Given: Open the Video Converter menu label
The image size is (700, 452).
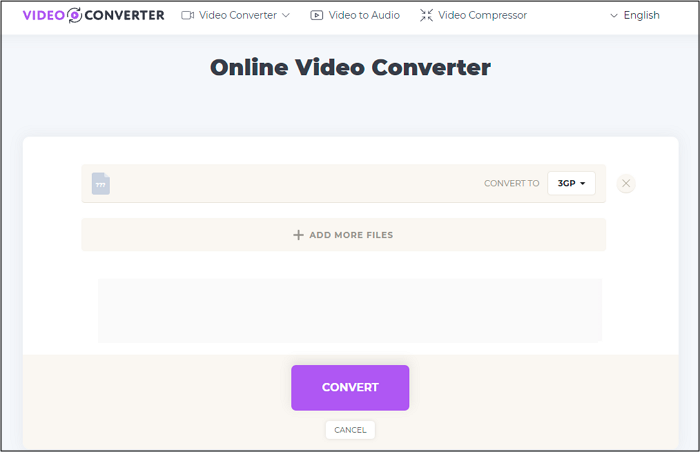Looking at the screenshot, I should click(238, 15).
